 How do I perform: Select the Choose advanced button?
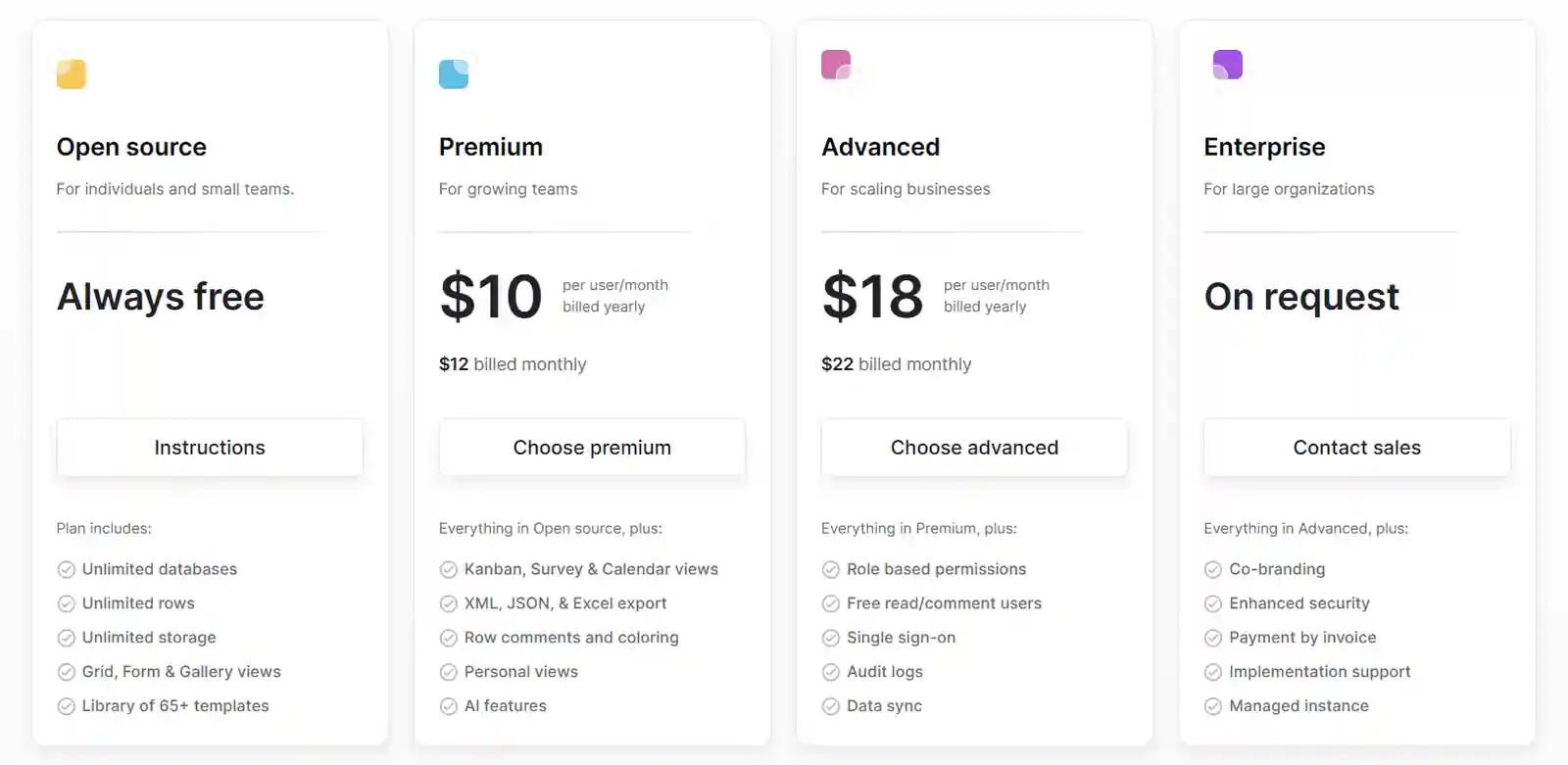tap(974, 448)
